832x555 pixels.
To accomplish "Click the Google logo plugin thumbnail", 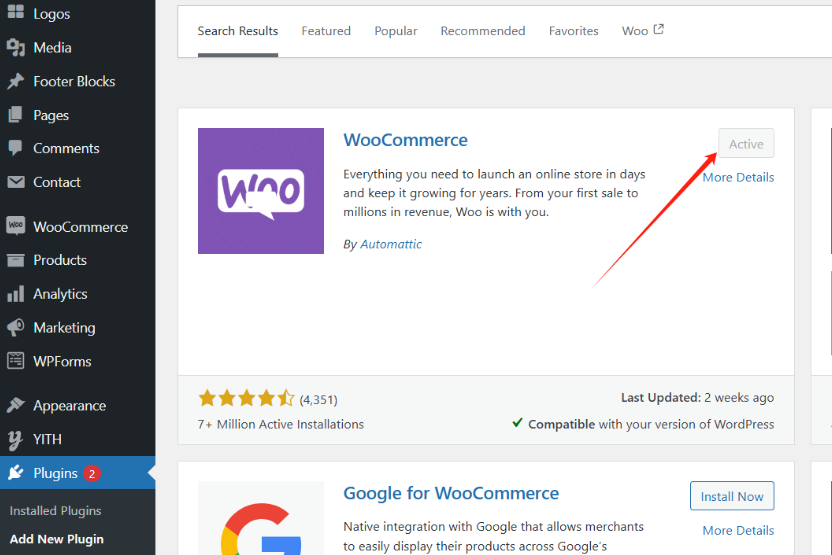I will (x=261, y=518).
